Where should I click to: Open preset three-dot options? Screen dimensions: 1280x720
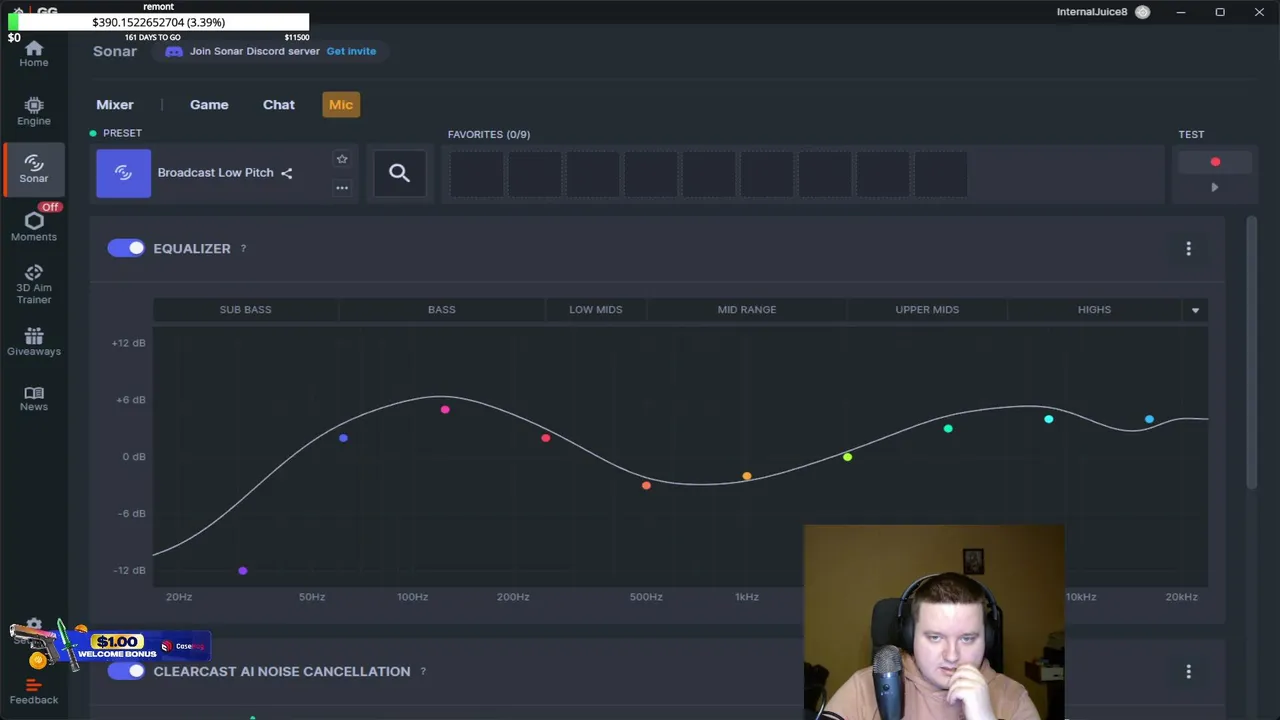pyautogui.click(x=342, y=188)
